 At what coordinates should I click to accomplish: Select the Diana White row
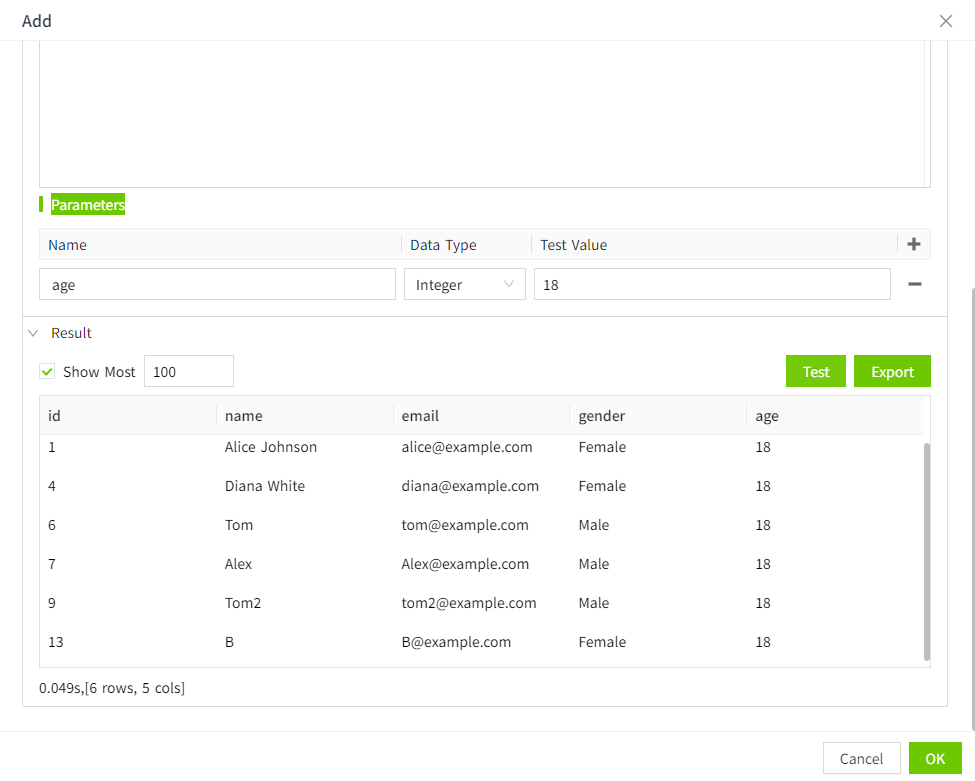[265, 486]
